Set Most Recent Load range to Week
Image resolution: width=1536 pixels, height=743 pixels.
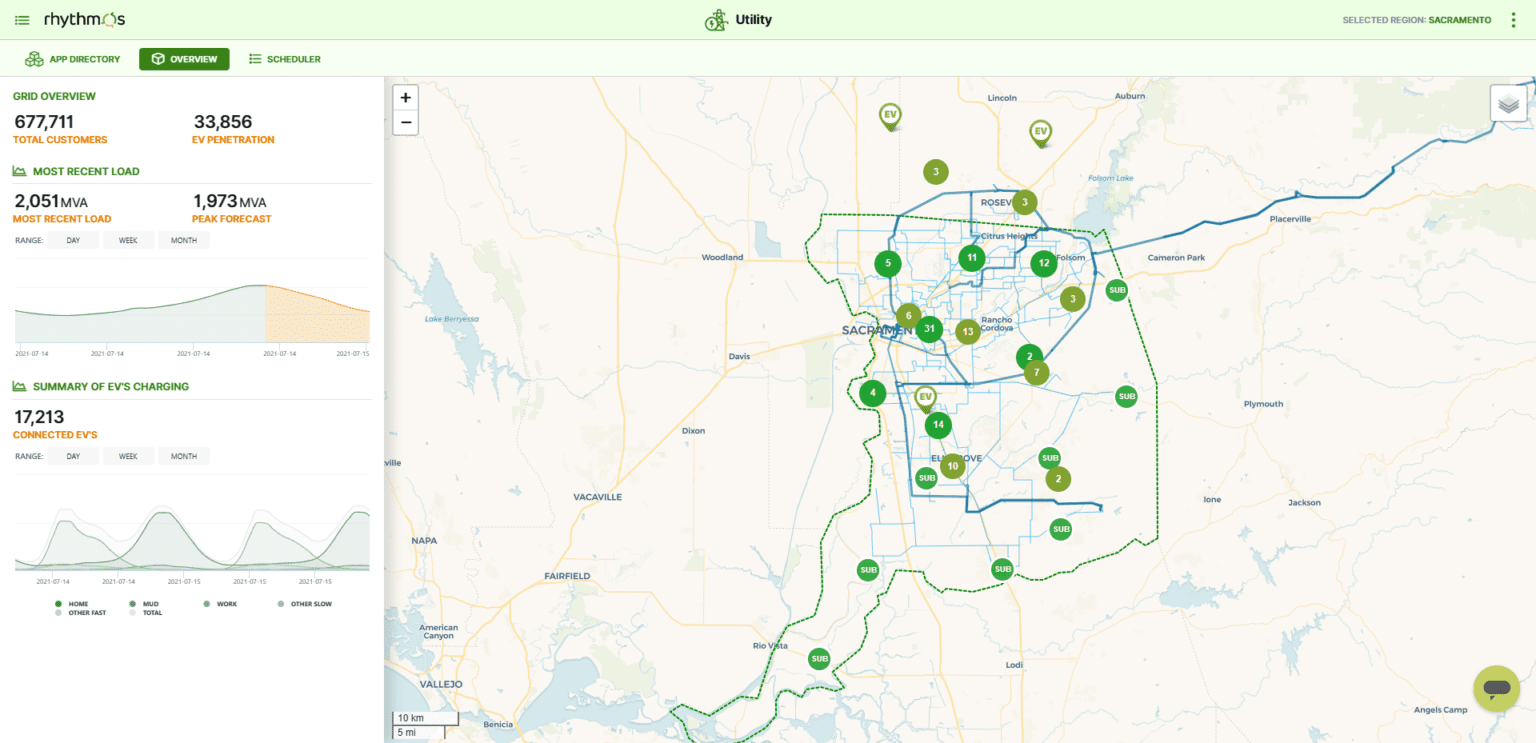pyautogui.click(x=128, y=240)
